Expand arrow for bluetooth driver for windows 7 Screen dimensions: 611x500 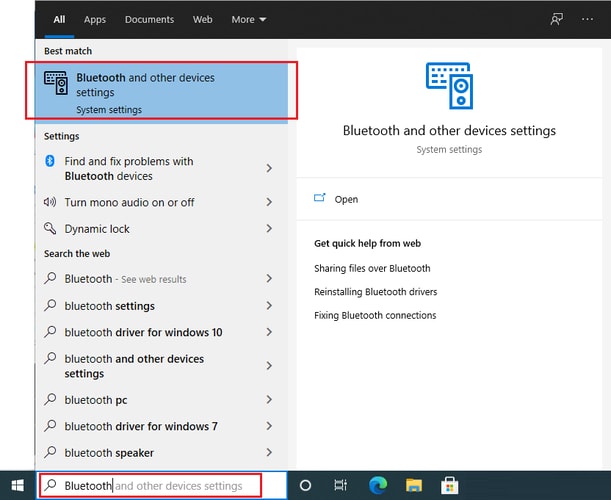[269, 426]
